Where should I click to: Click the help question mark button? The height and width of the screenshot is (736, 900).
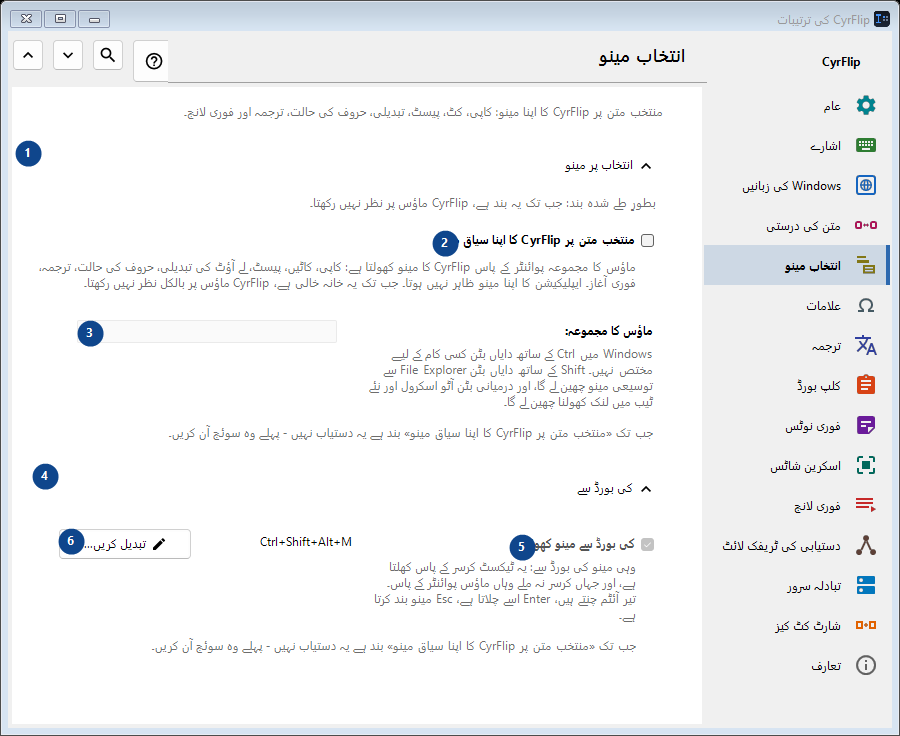[x=154, y=61]
